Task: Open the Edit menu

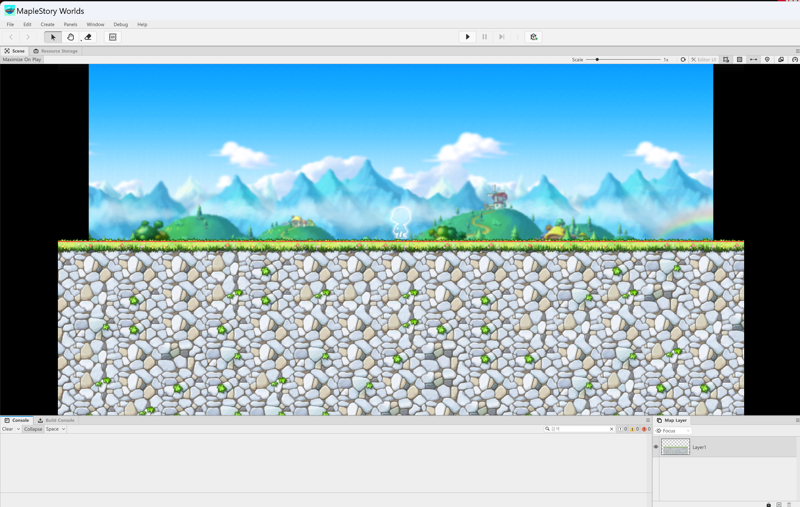Action: [x=28, y=24]
